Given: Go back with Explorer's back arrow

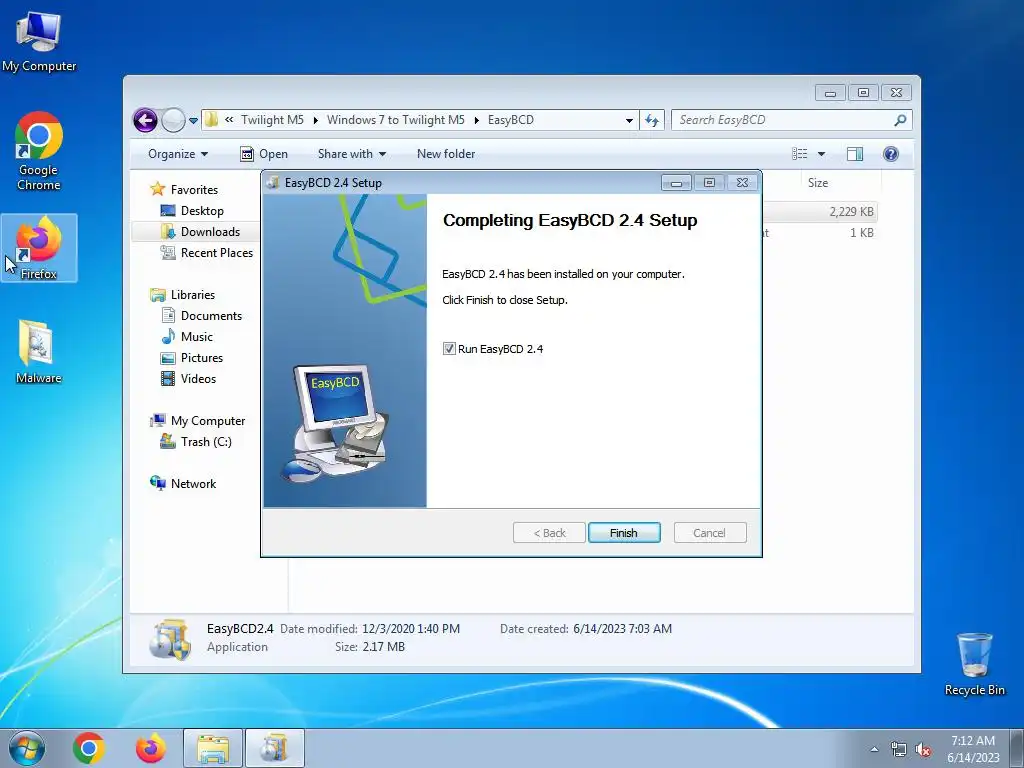Looking at the screenshot, I should tap(146, 120).
